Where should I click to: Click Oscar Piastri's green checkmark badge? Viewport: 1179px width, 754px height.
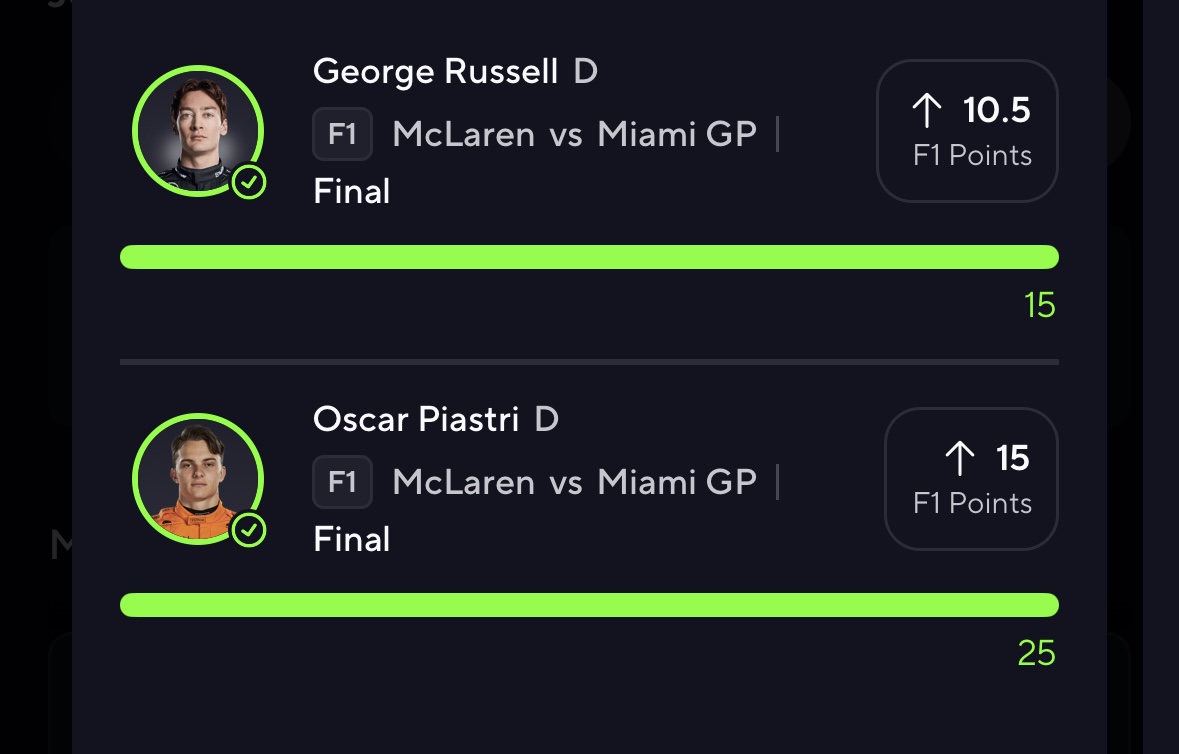pyautogui.click(x=249, y=530)
